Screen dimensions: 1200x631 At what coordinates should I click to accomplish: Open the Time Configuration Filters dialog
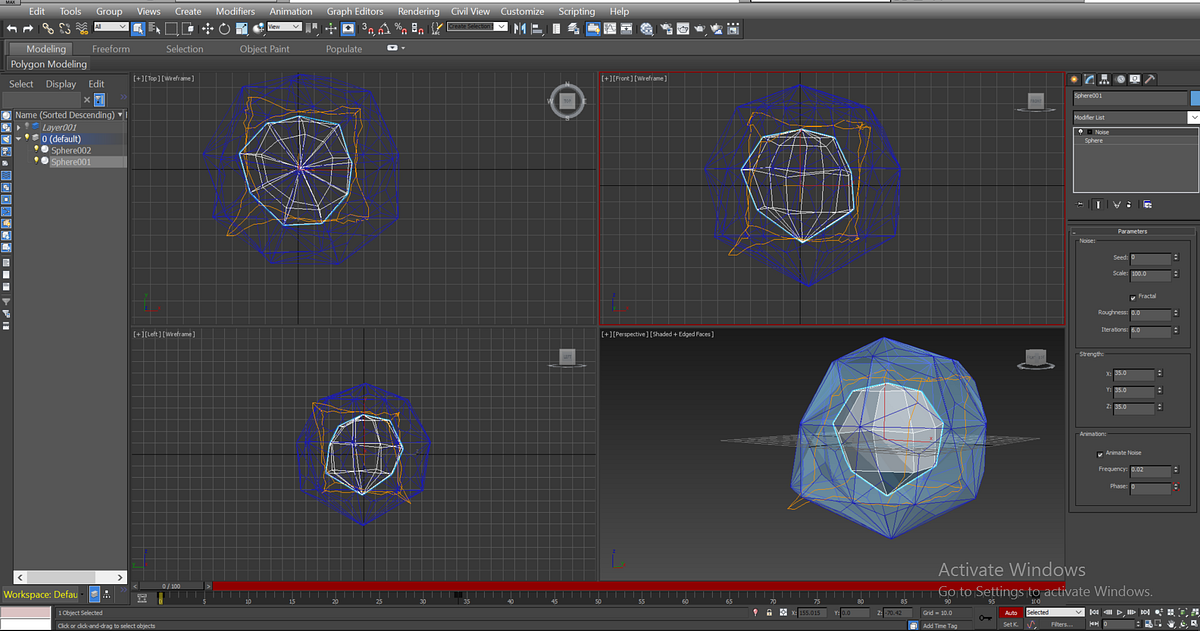click(x=1061, y=624)
